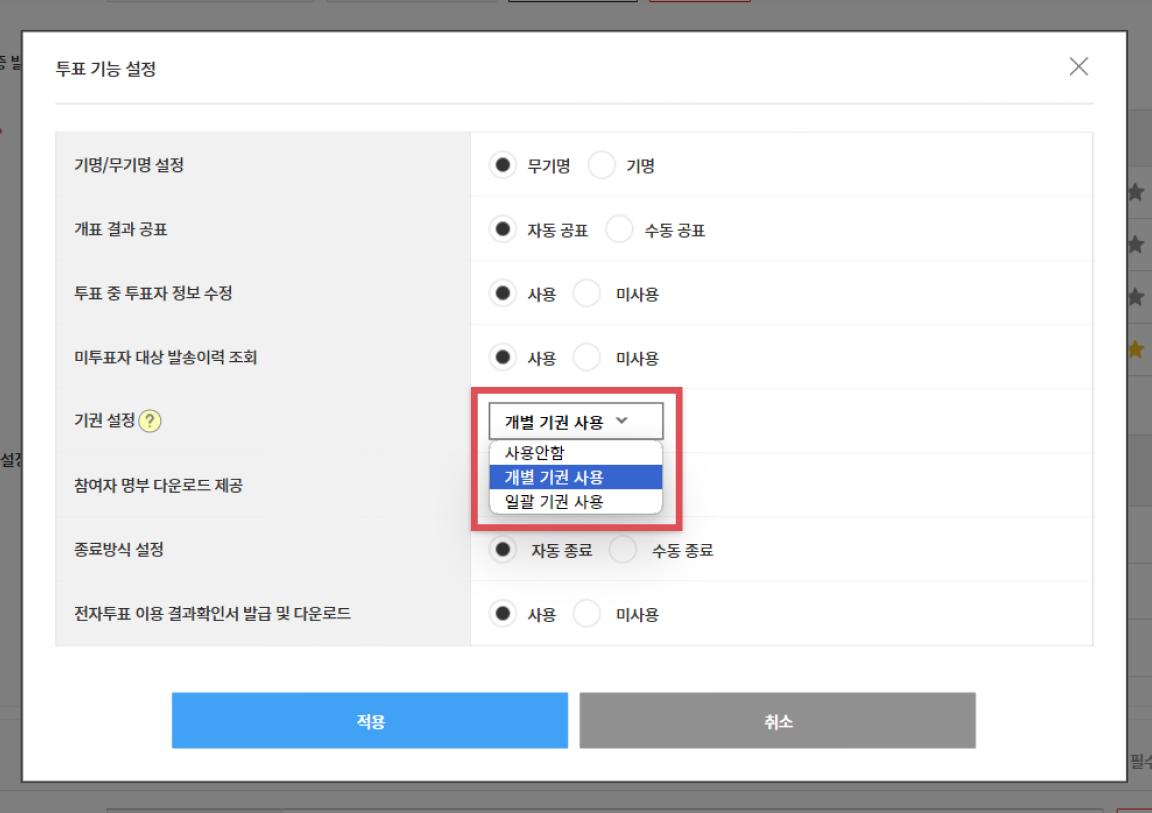This screenshot has width=1152, height=813.
Task: Collapse the 개별 기권 사용 dropdown box
Action: (575, 422)
